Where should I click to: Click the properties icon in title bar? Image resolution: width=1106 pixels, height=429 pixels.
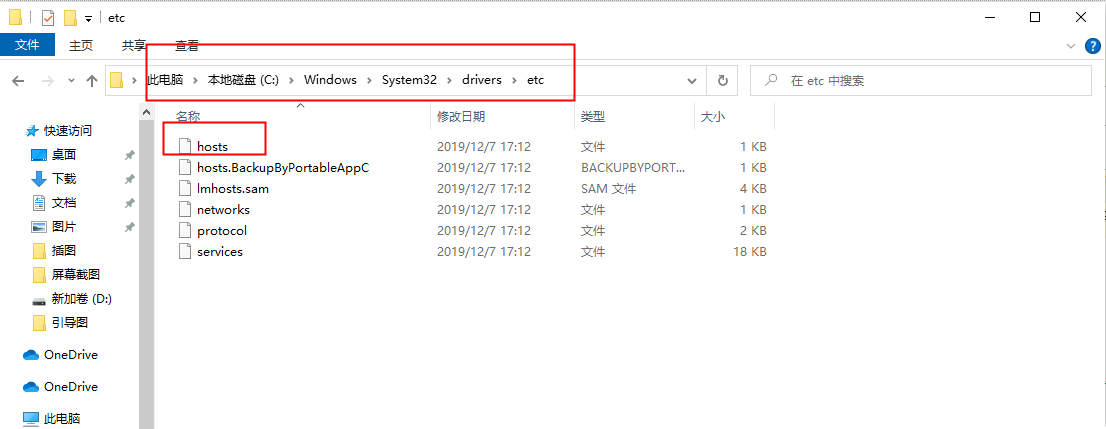48,18
